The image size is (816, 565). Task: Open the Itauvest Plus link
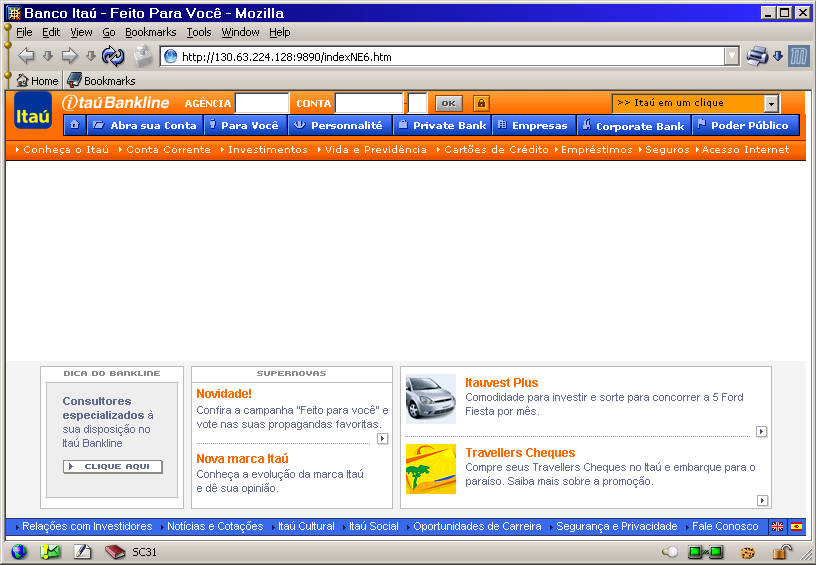tap(501, 383)
